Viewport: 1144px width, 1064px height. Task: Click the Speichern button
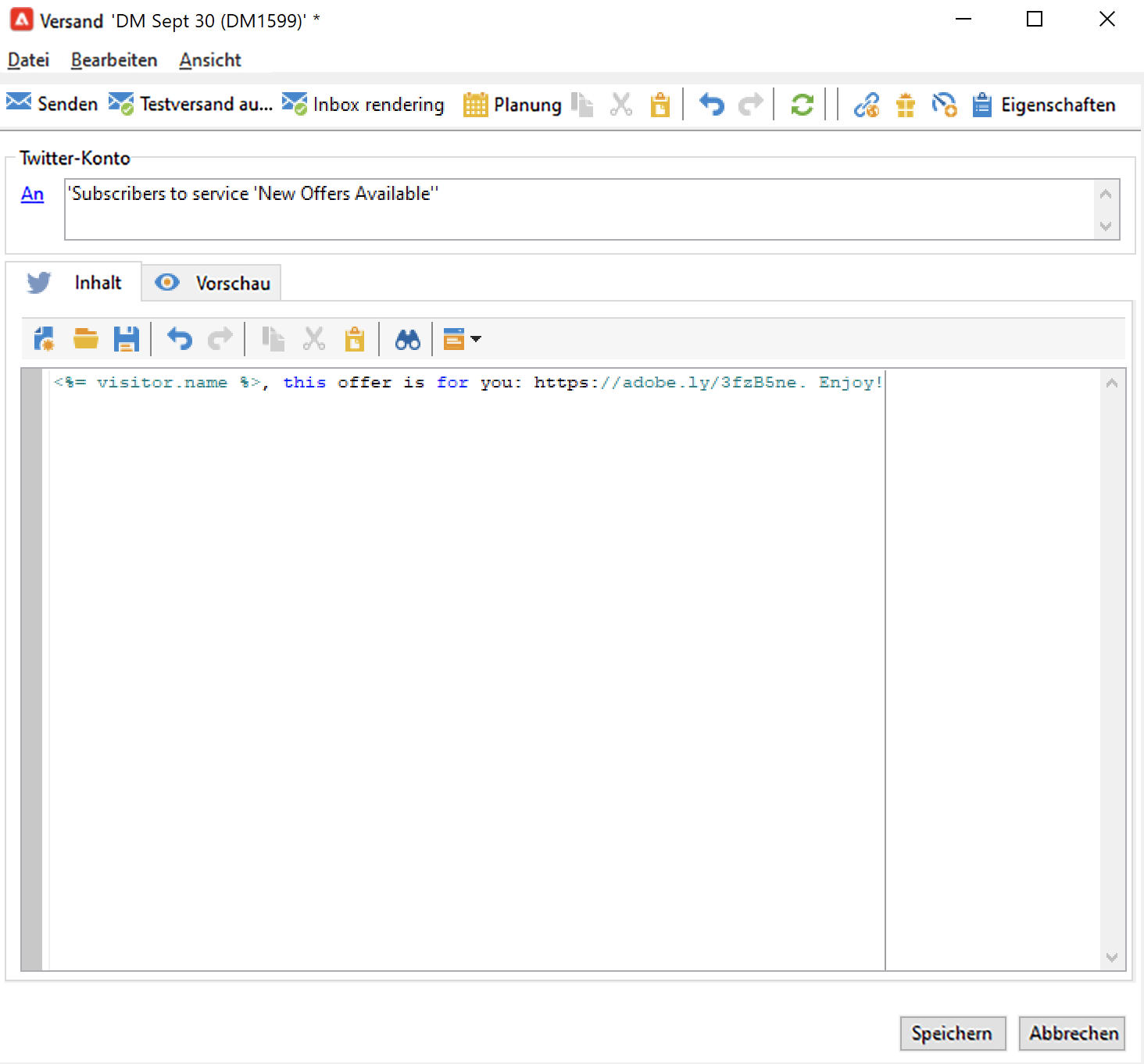pos(953,1034)
